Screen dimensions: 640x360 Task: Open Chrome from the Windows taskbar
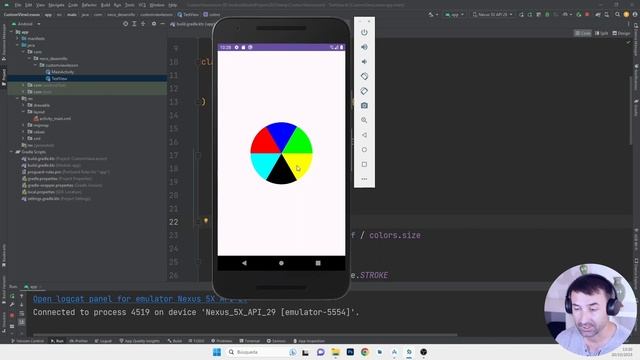point(365,352)
